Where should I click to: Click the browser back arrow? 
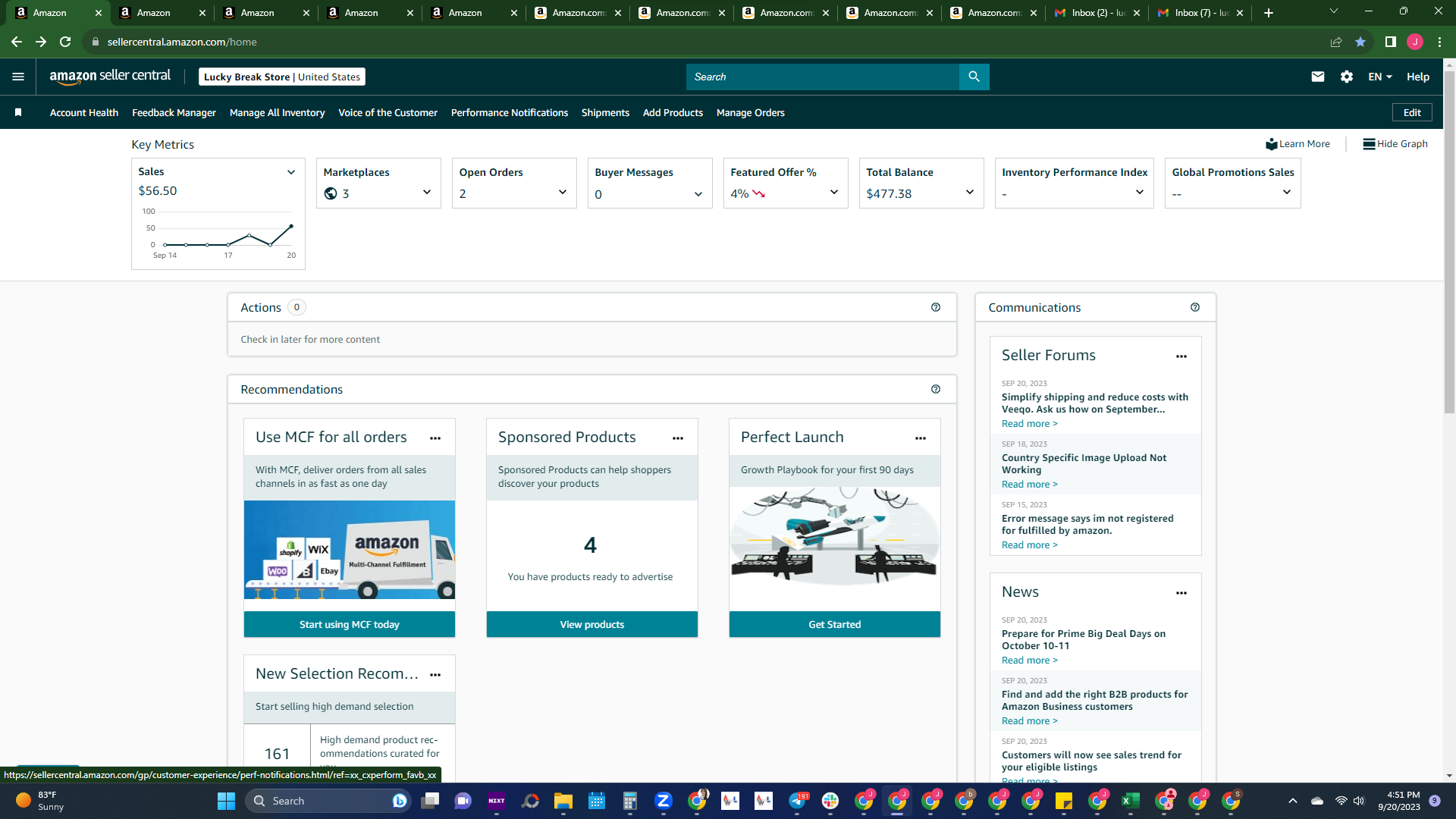17,42
